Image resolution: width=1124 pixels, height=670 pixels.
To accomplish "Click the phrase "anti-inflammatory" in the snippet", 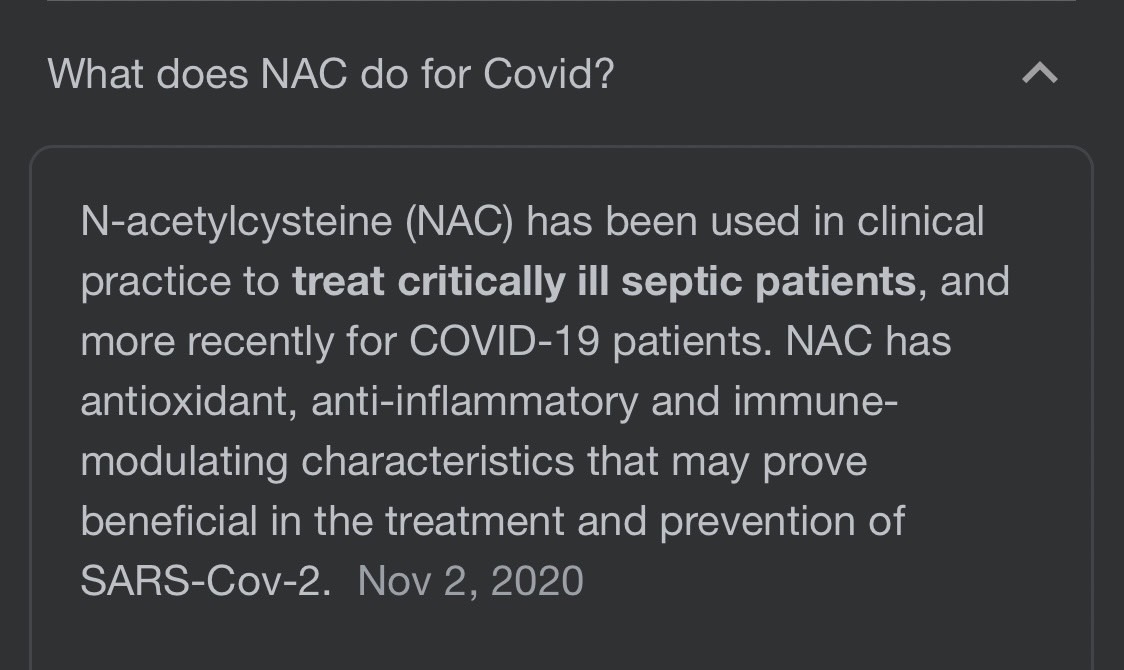I will point(475,401).
